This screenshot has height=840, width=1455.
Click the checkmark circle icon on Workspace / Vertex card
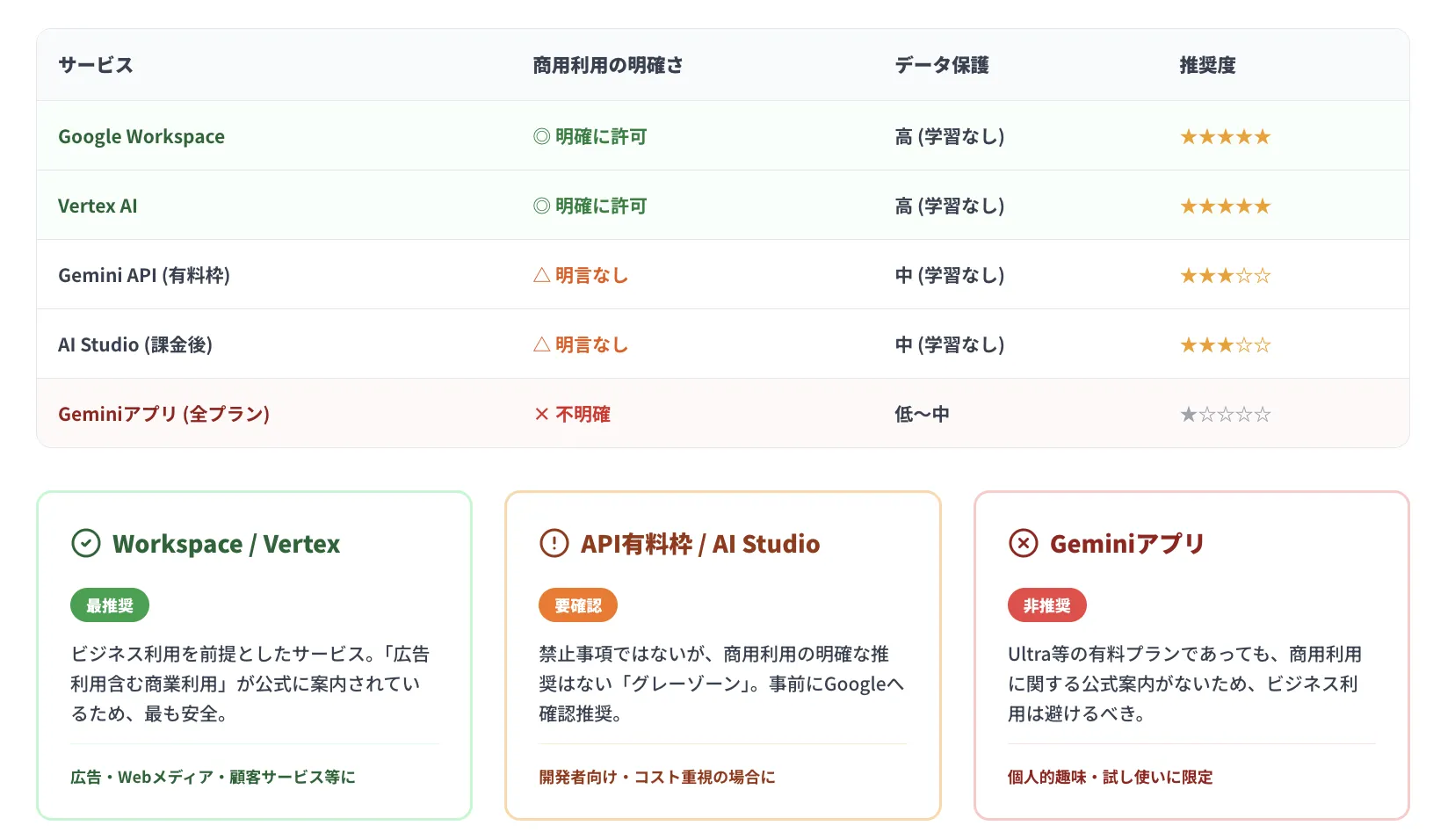pyautogui.click(x=85, y=543)
